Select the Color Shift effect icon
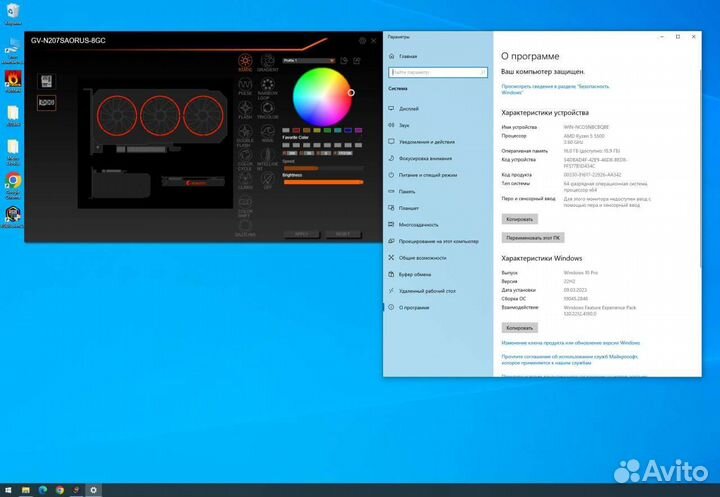Screen dimensions: 720x497 [x=245, y=203]
